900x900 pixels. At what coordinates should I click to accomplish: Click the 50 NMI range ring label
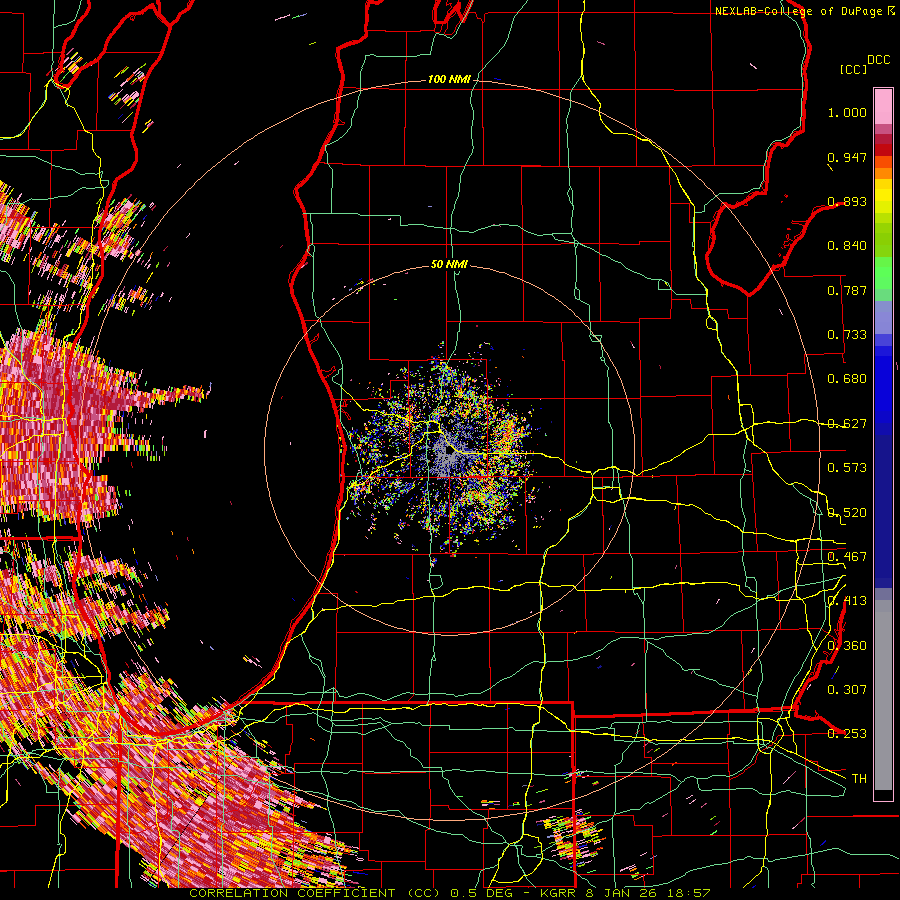(449, 265)
